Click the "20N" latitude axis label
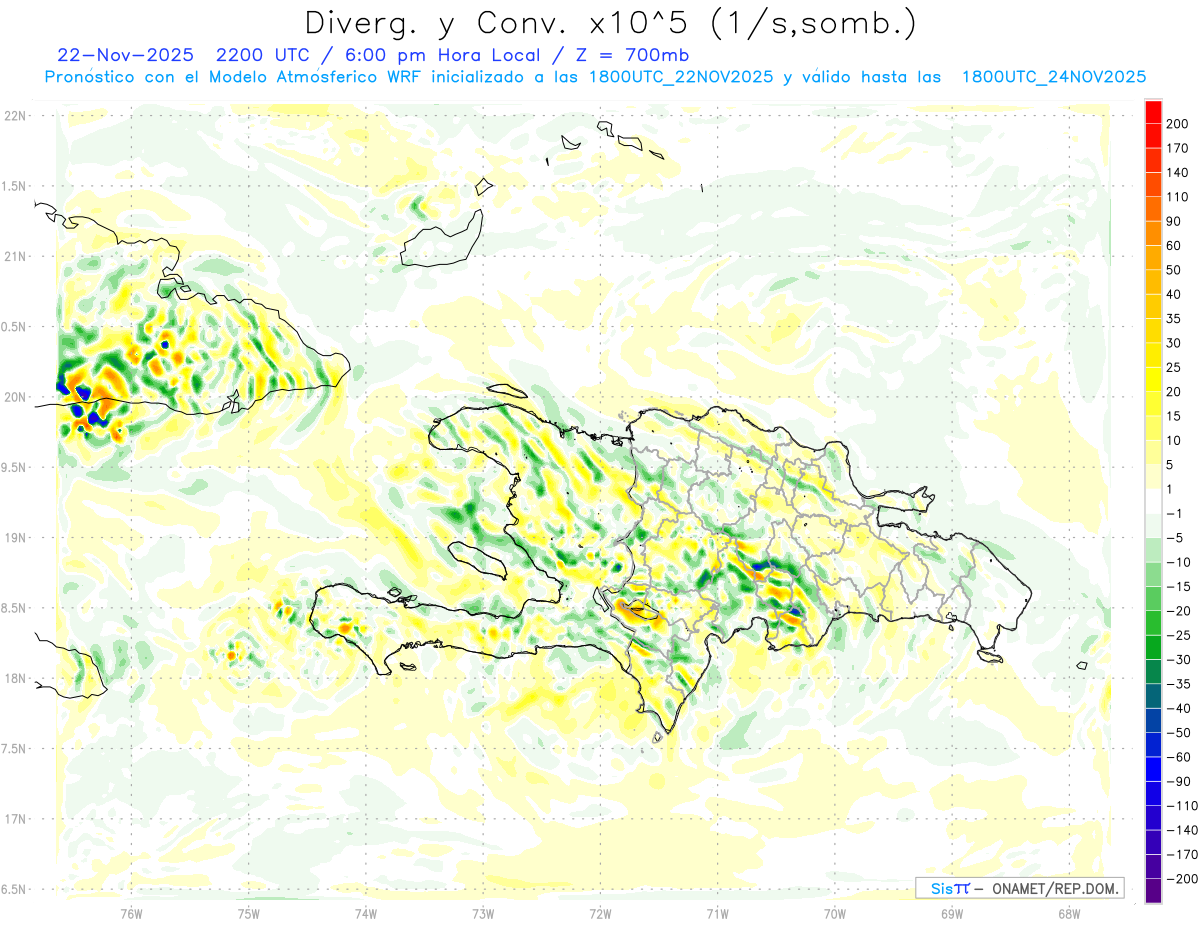 [15, 397]
